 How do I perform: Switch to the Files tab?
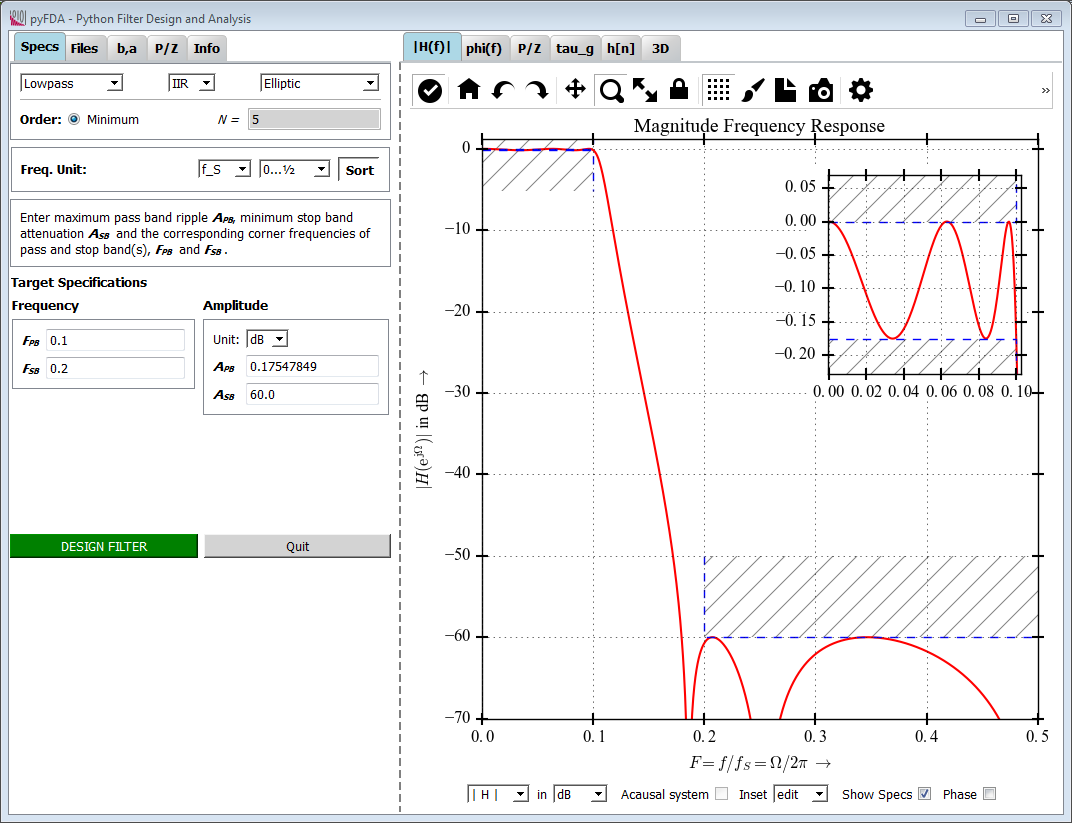point(84,49)
